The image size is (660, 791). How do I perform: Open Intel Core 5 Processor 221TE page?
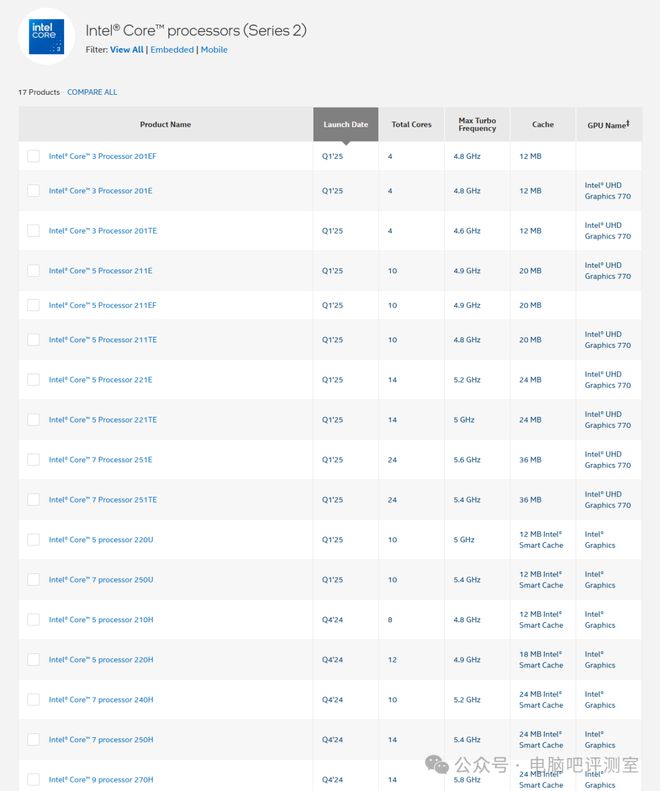coord(102,420)
